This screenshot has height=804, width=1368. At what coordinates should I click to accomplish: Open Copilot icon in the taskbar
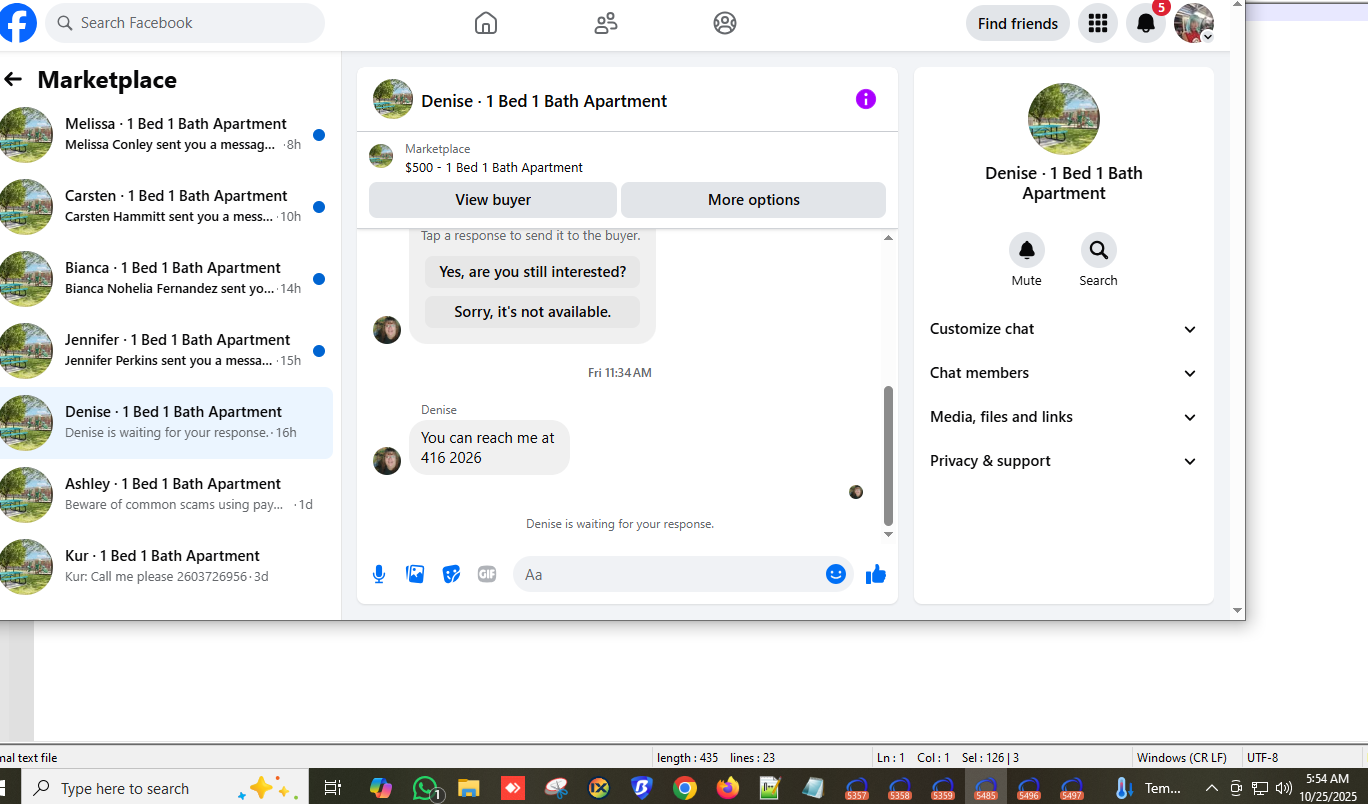(x=381, y=788)
